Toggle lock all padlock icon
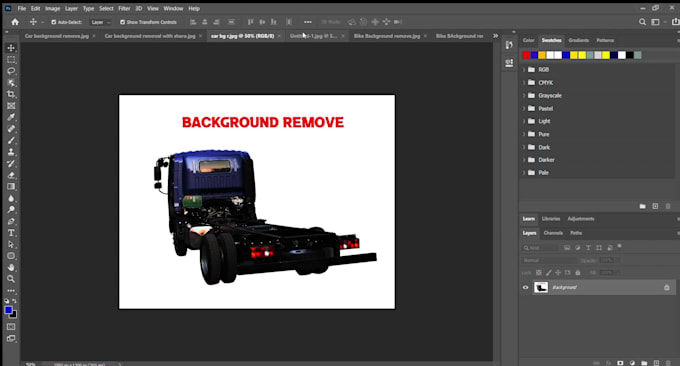 click(x=578, y=273)
